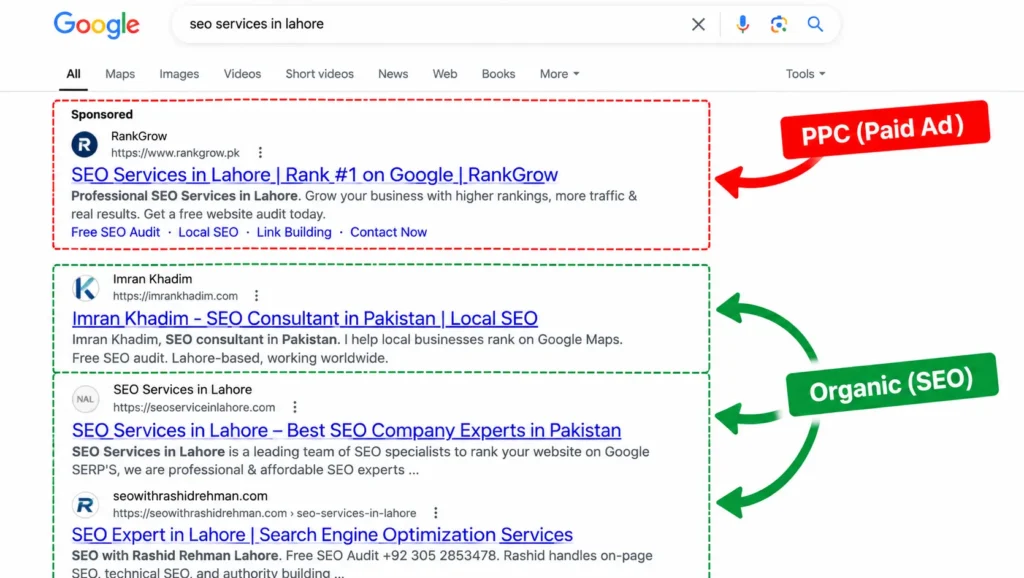The height and width of the screenshot is (578, 1024).
Task: Click the Contact Now sitelink
Action: [x=389, y=232]
